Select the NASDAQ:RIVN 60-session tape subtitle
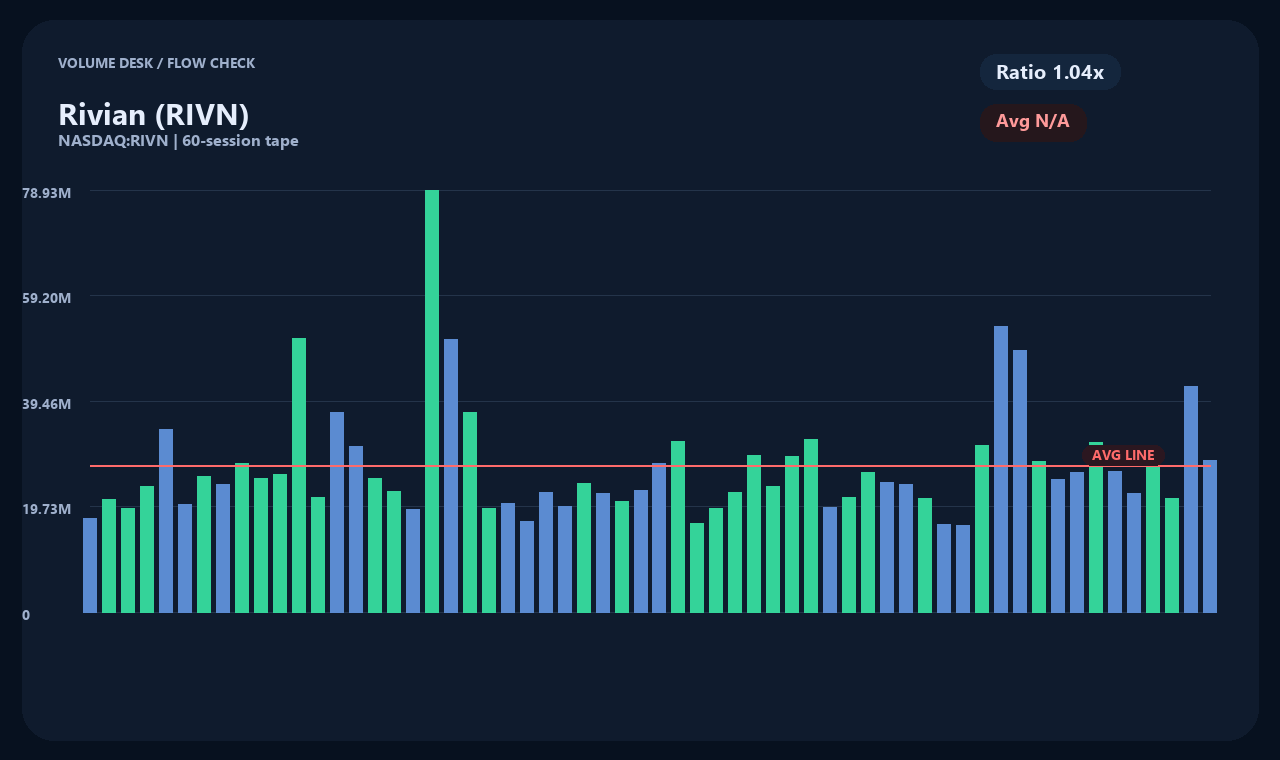This screenshot has height=760, width=1280. (178, 141)
